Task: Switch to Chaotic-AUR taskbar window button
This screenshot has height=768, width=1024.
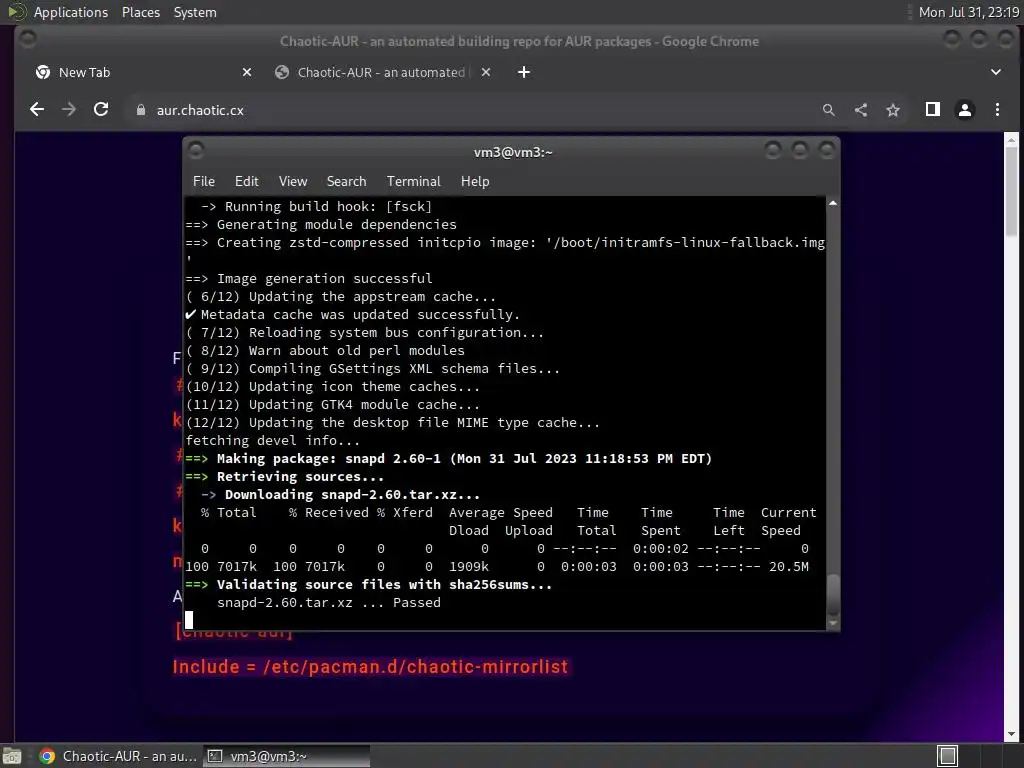Action: pyautogui.click(x=118, y=756)
